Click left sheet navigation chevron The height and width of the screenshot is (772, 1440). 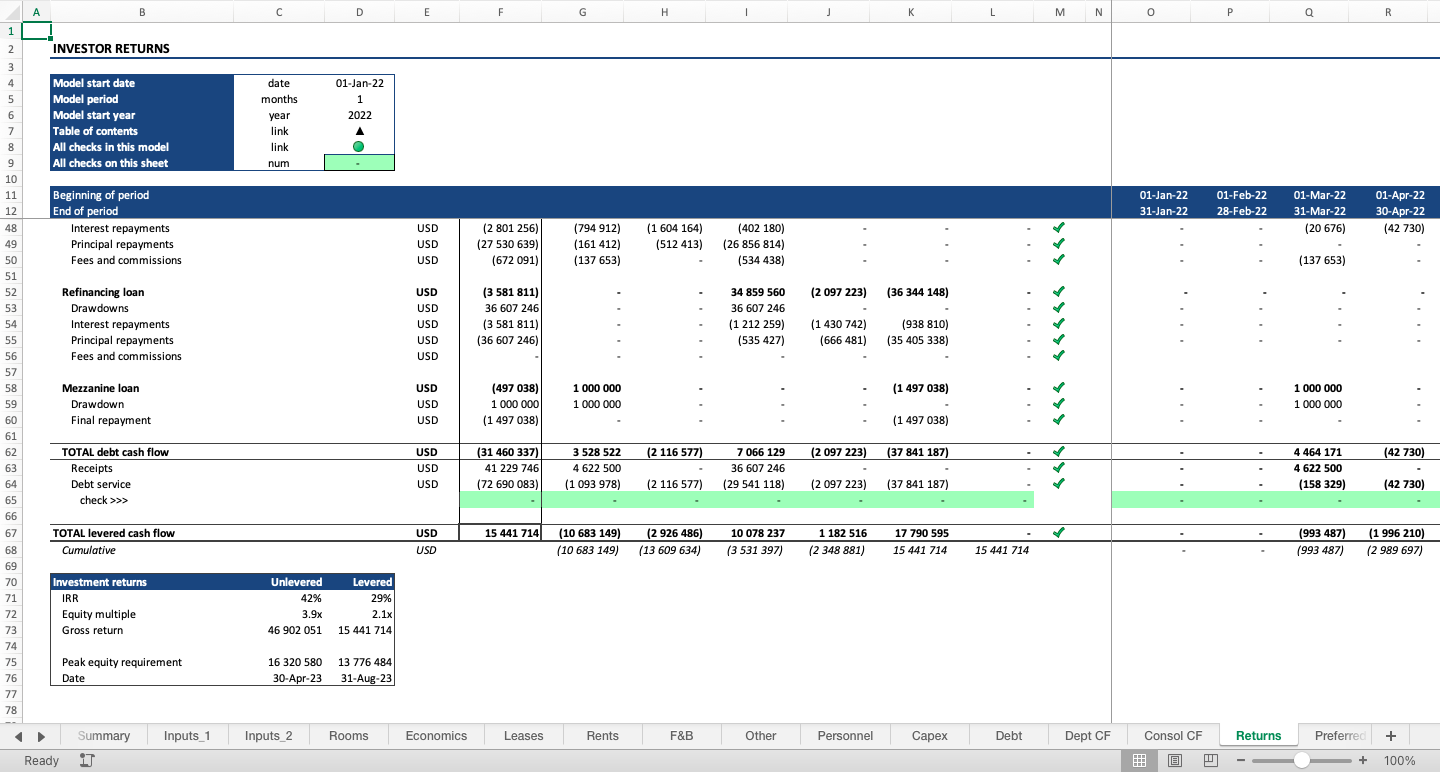[20, 735]
